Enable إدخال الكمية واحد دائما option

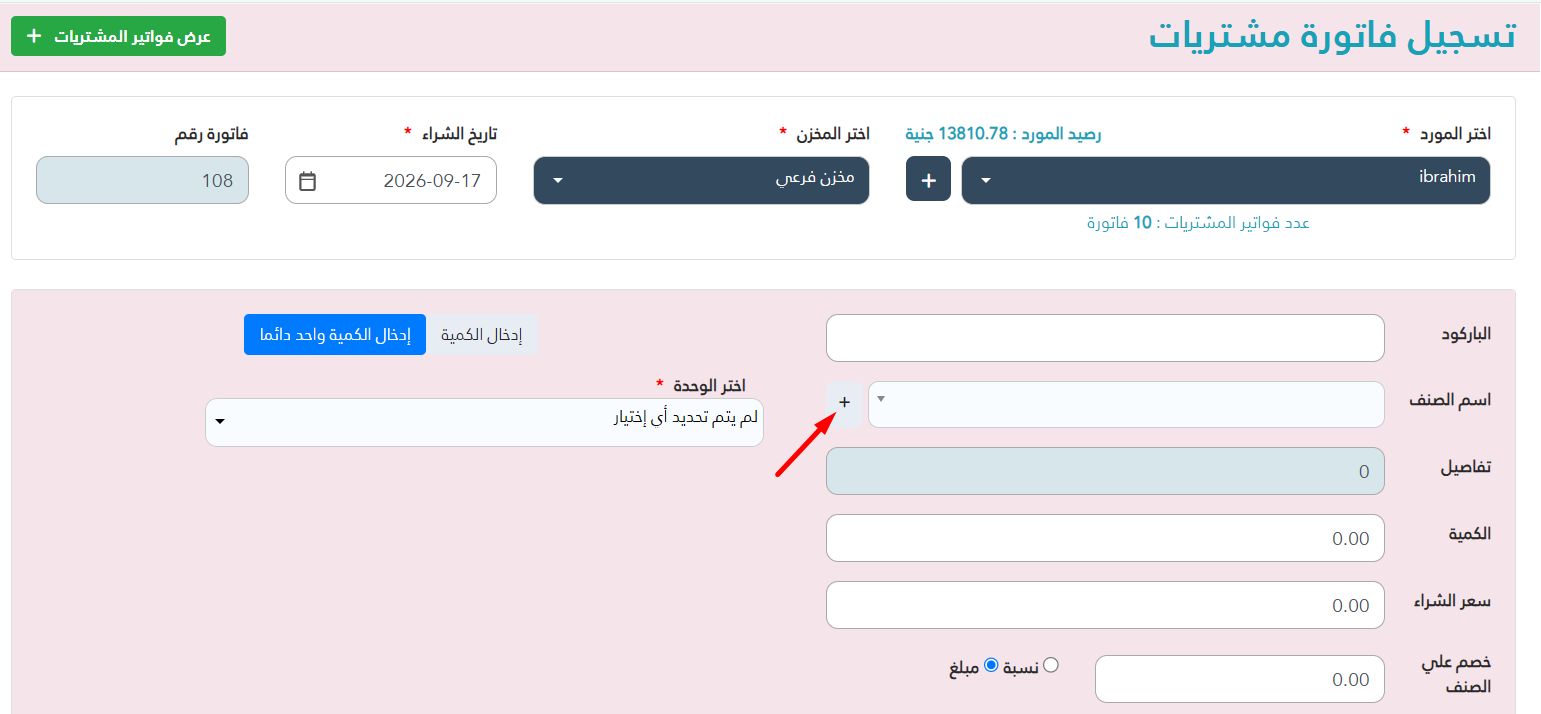[x=335, y=335]
